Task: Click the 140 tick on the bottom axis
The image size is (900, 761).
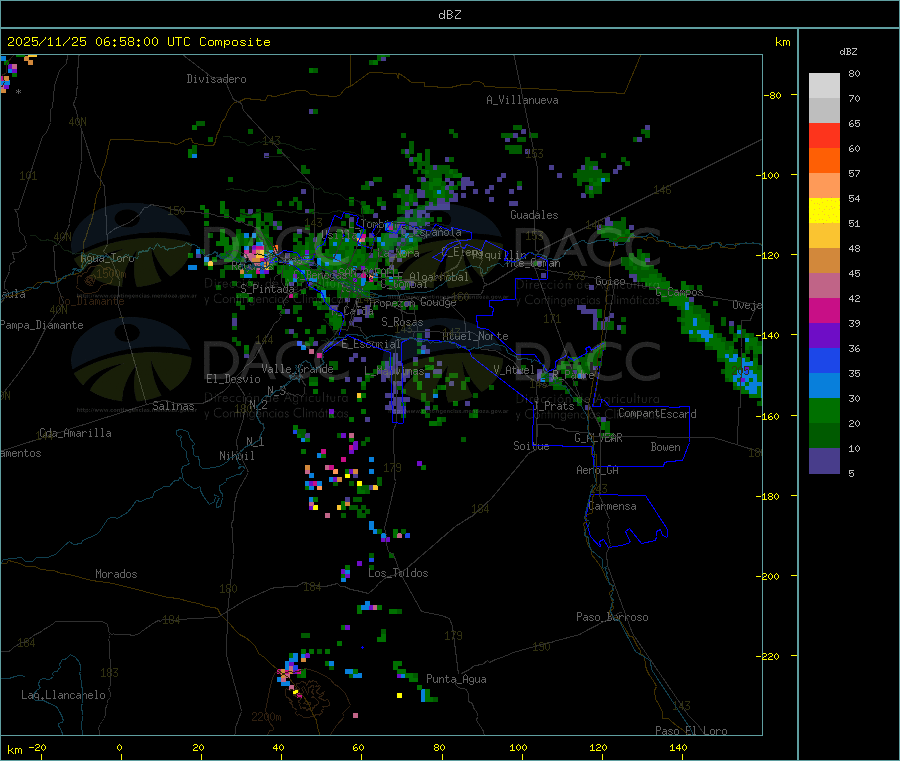Action: click(678, 748)
